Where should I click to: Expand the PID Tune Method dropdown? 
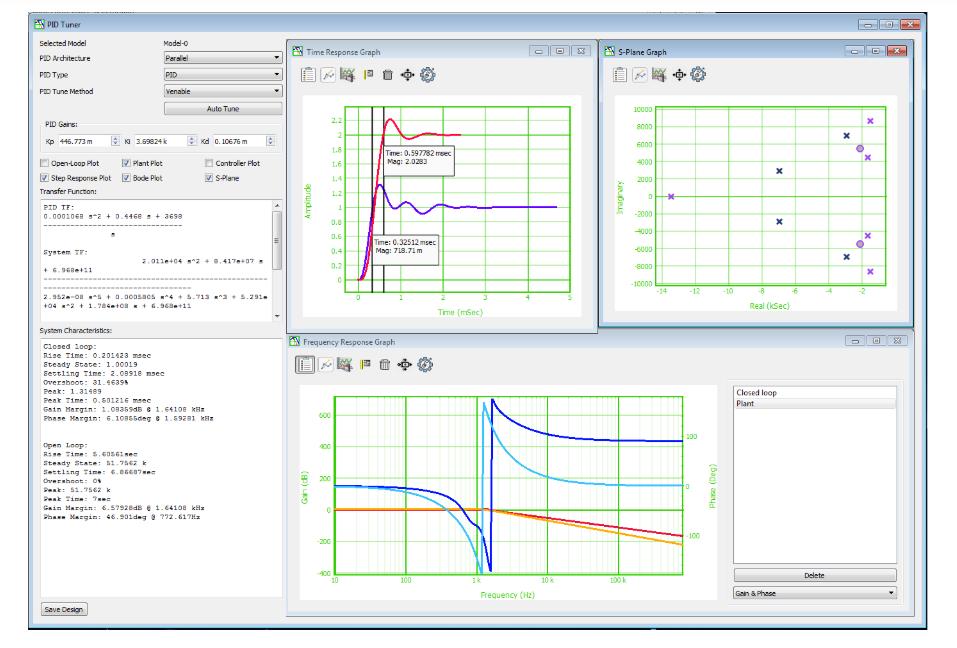pos(222,91)
